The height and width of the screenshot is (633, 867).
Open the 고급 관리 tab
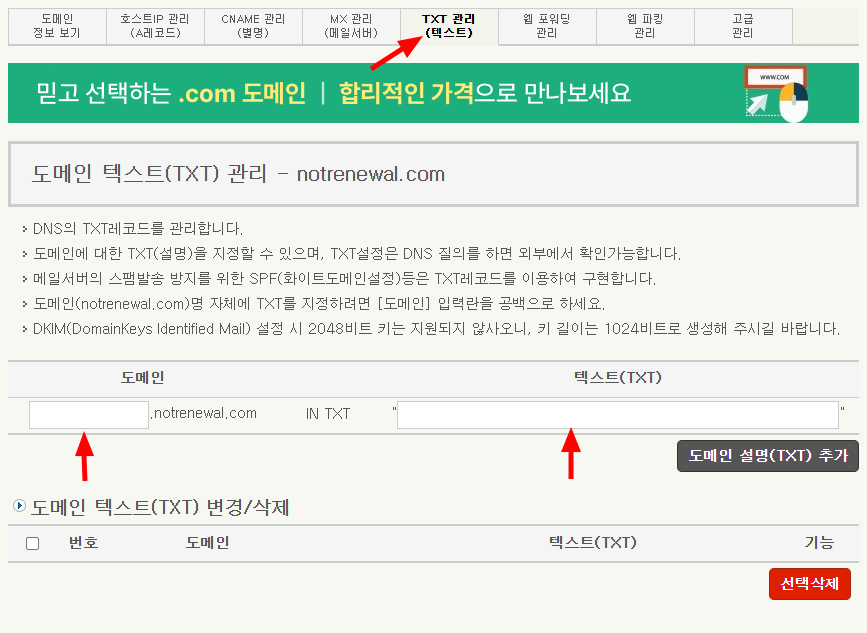click(743, 26)
